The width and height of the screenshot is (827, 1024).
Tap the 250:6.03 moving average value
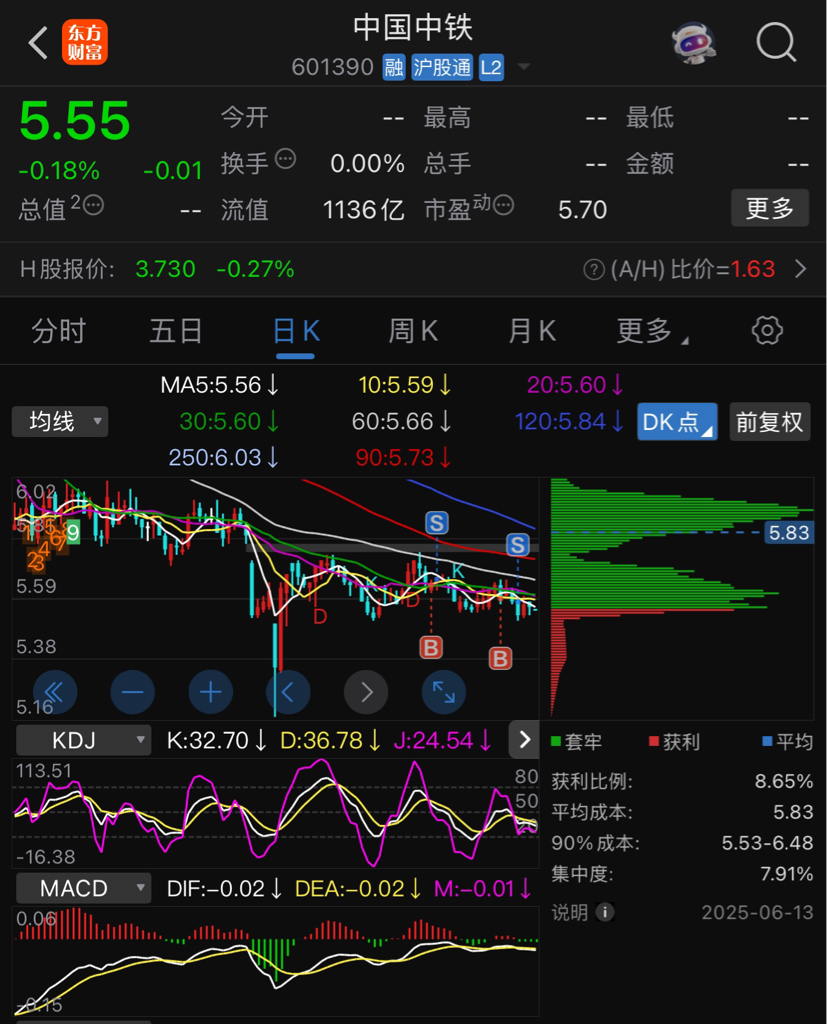pos(223,457)
